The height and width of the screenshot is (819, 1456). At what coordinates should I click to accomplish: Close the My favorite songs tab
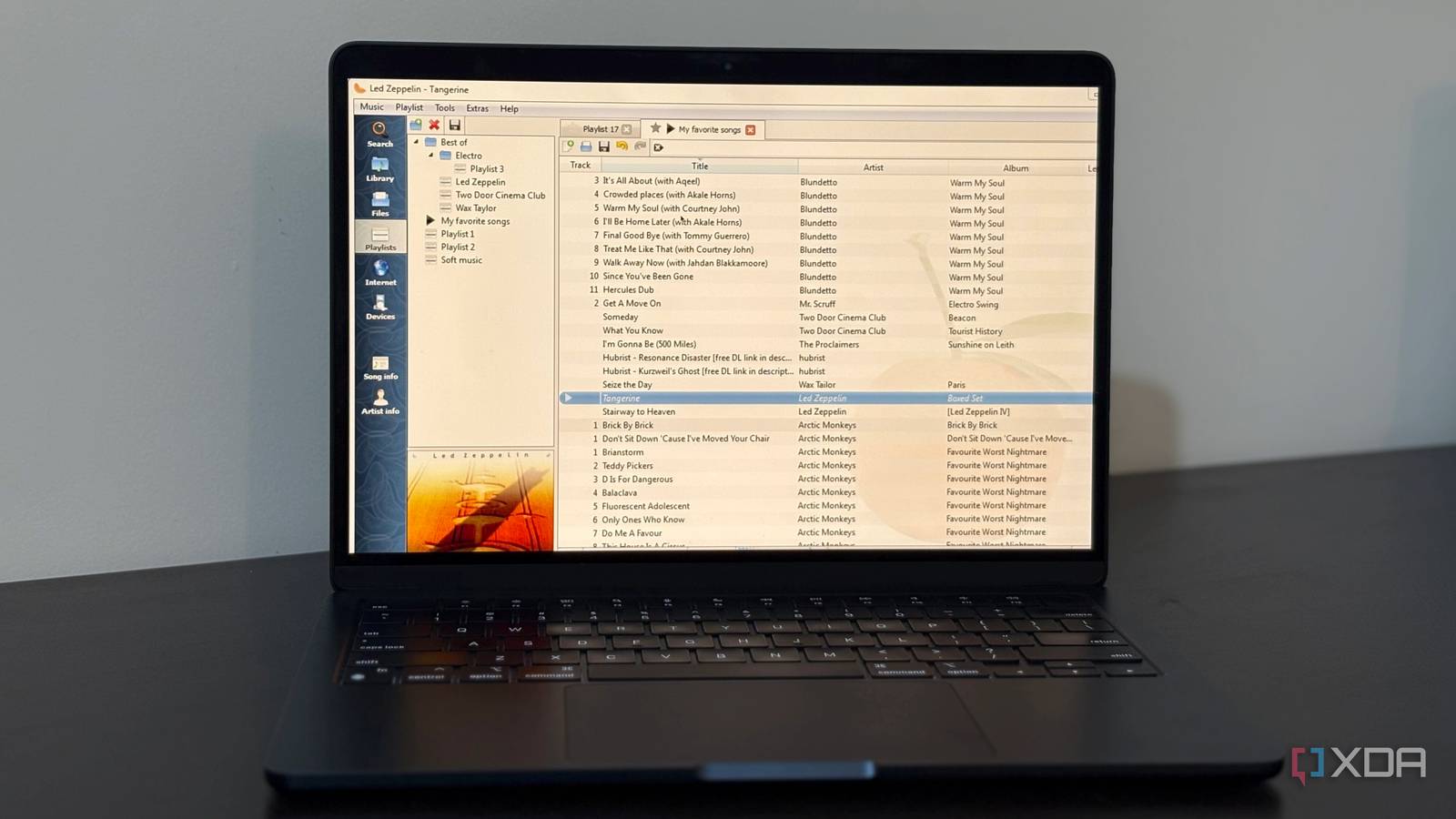coord(751,130)
